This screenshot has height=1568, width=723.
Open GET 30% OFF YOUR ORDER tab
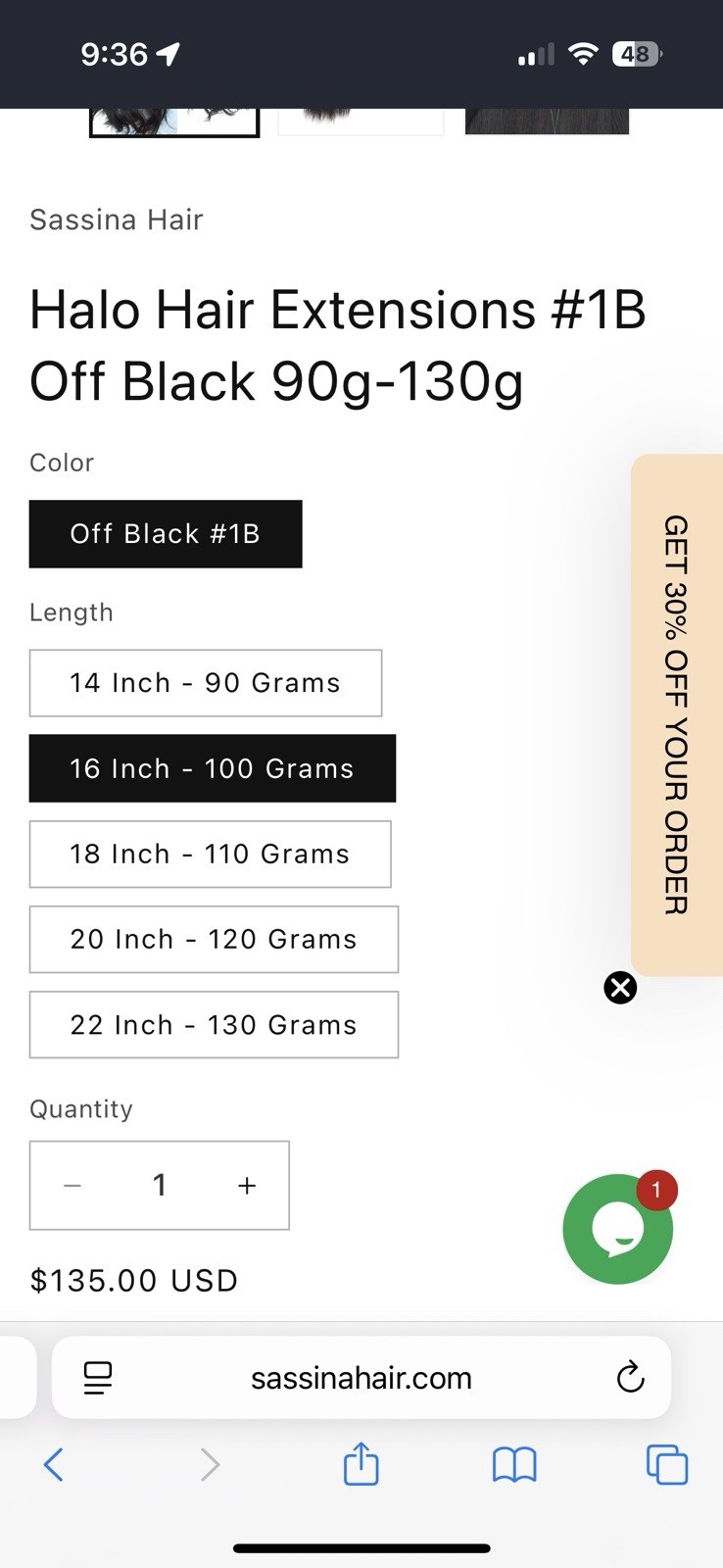[677, 715]
